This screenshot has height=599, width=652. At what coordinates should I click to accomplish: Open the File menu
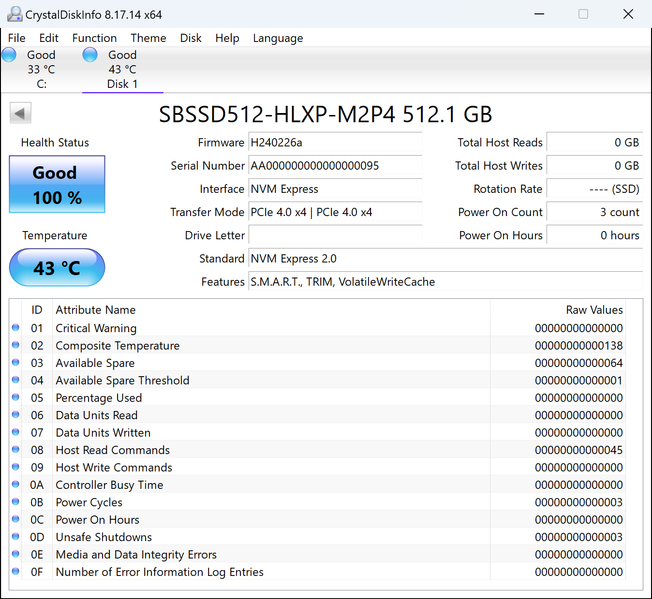point(16,38)
